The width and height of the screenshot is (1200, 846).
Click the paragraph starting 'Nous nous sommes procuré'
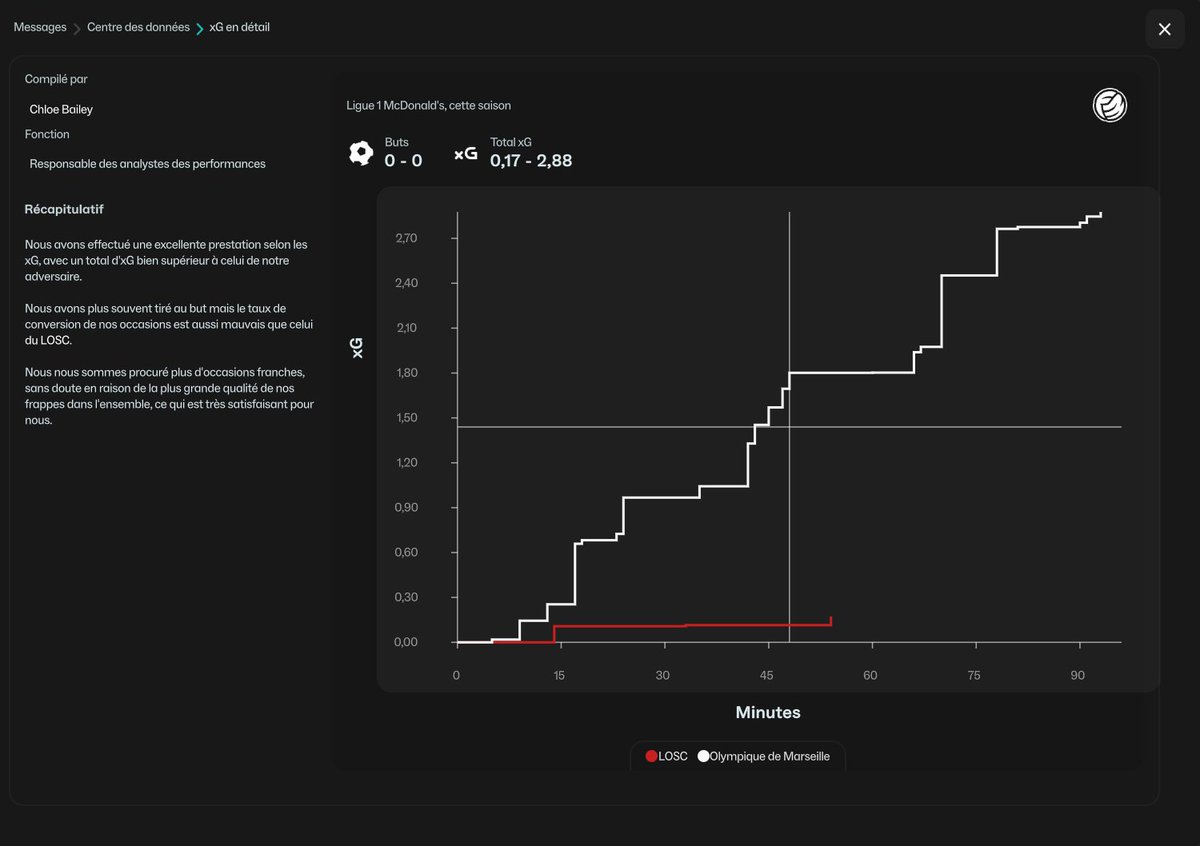click(x=170, y=396)
